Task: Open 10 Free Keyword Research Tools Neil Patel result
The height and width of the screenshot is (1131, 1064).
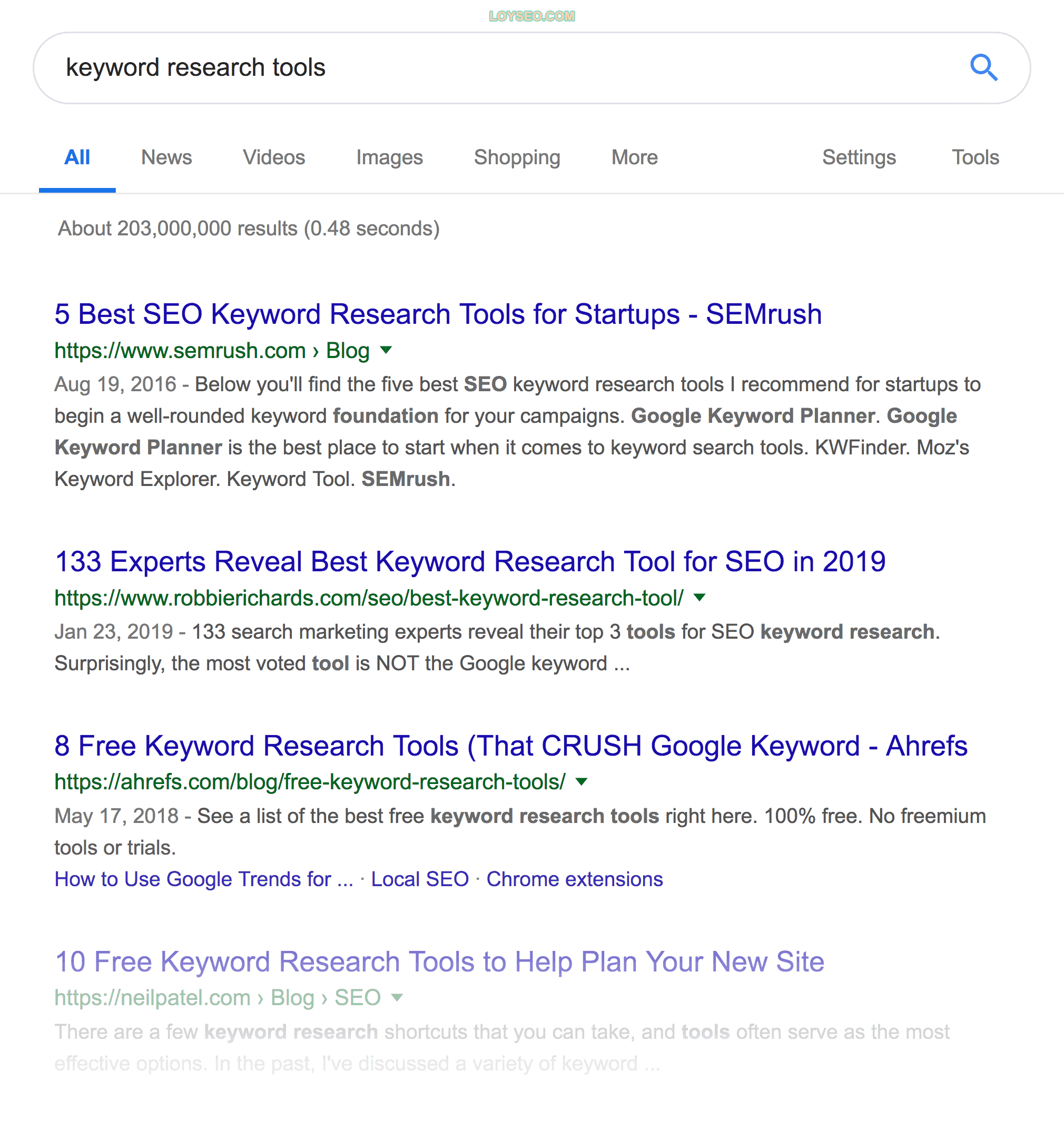Action: pyautogui.click(x=439, y=961)
